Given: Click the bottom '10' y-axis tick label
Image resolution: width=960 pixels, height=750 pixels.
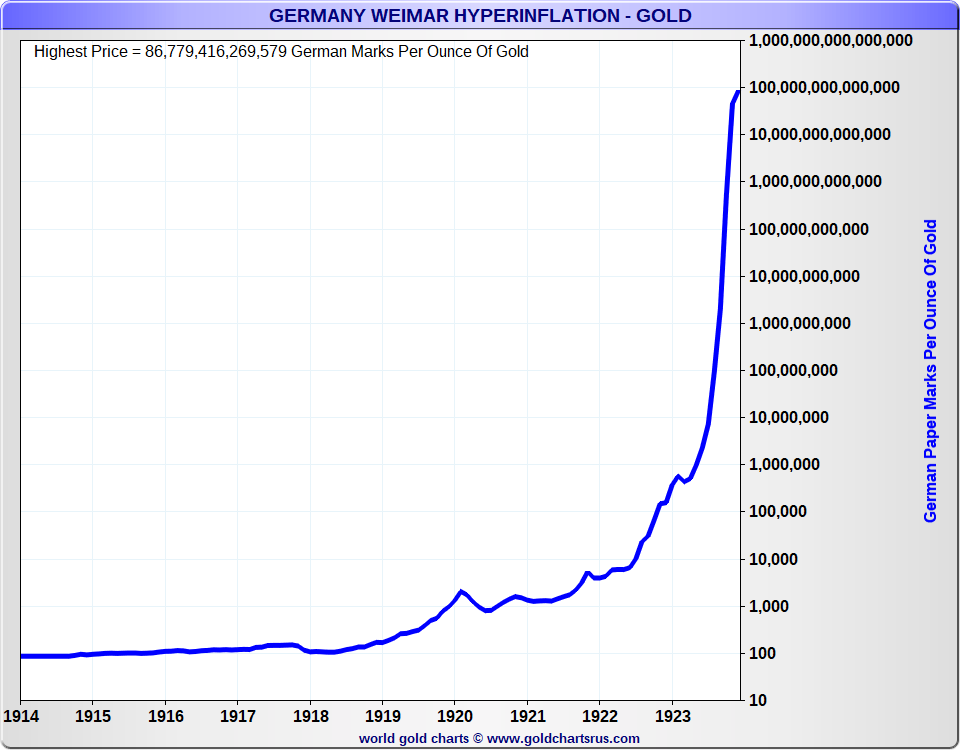Looking at the screenshot, I should tap(757, 701).
